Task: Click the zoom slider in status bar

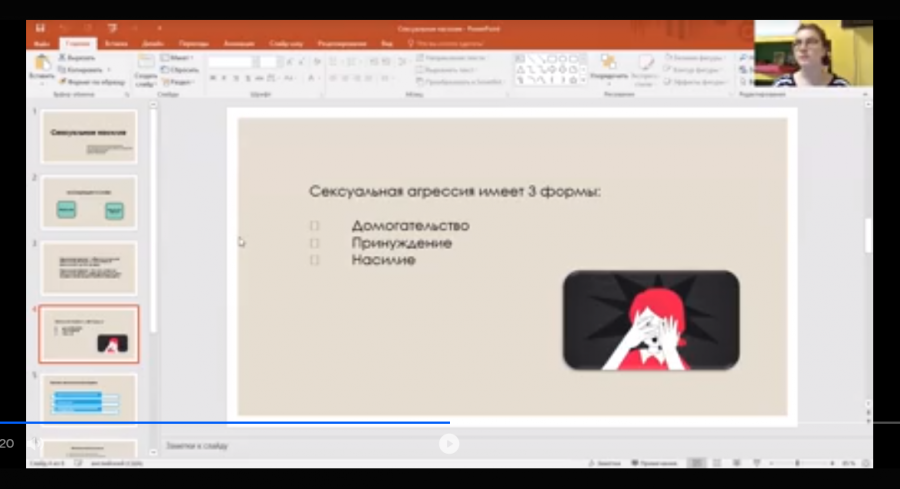Action: click(802, 463)
